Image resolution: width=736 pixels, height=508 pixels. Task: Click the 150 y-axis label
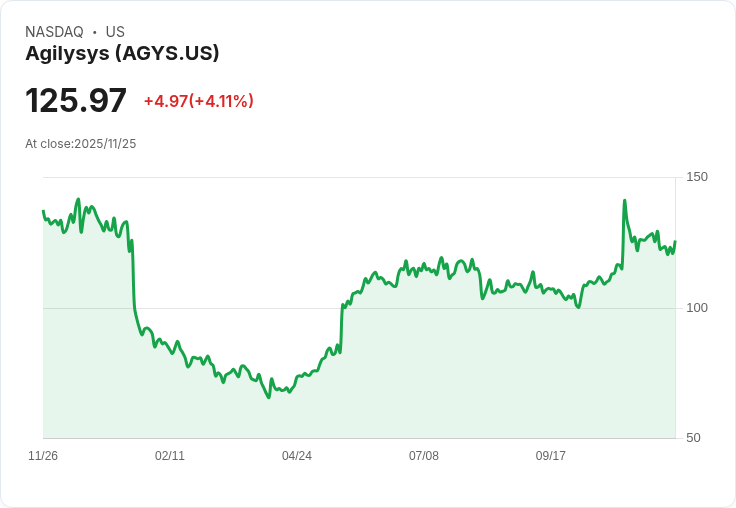coord(696,177)
